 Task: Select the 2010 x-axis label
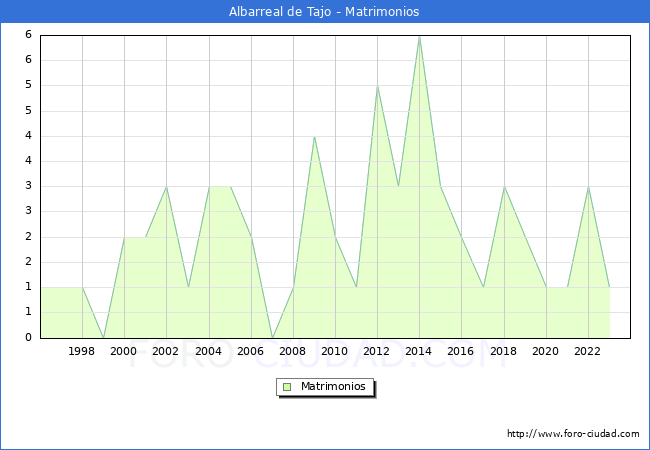pyautogui.click(x=335, y=351)
